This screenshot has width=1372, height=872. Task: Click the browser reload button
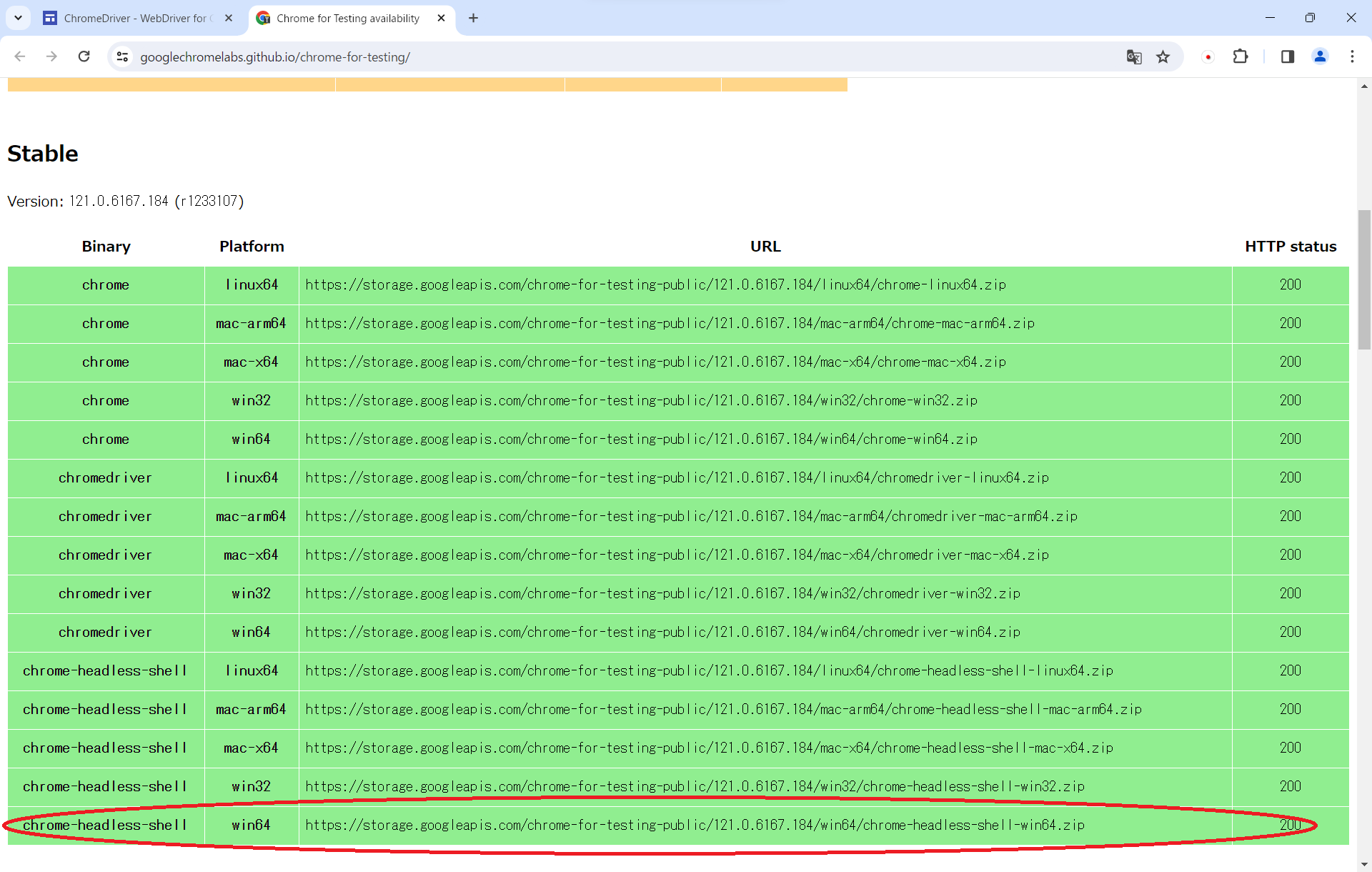pyautogui.click(x=84, y=56)
